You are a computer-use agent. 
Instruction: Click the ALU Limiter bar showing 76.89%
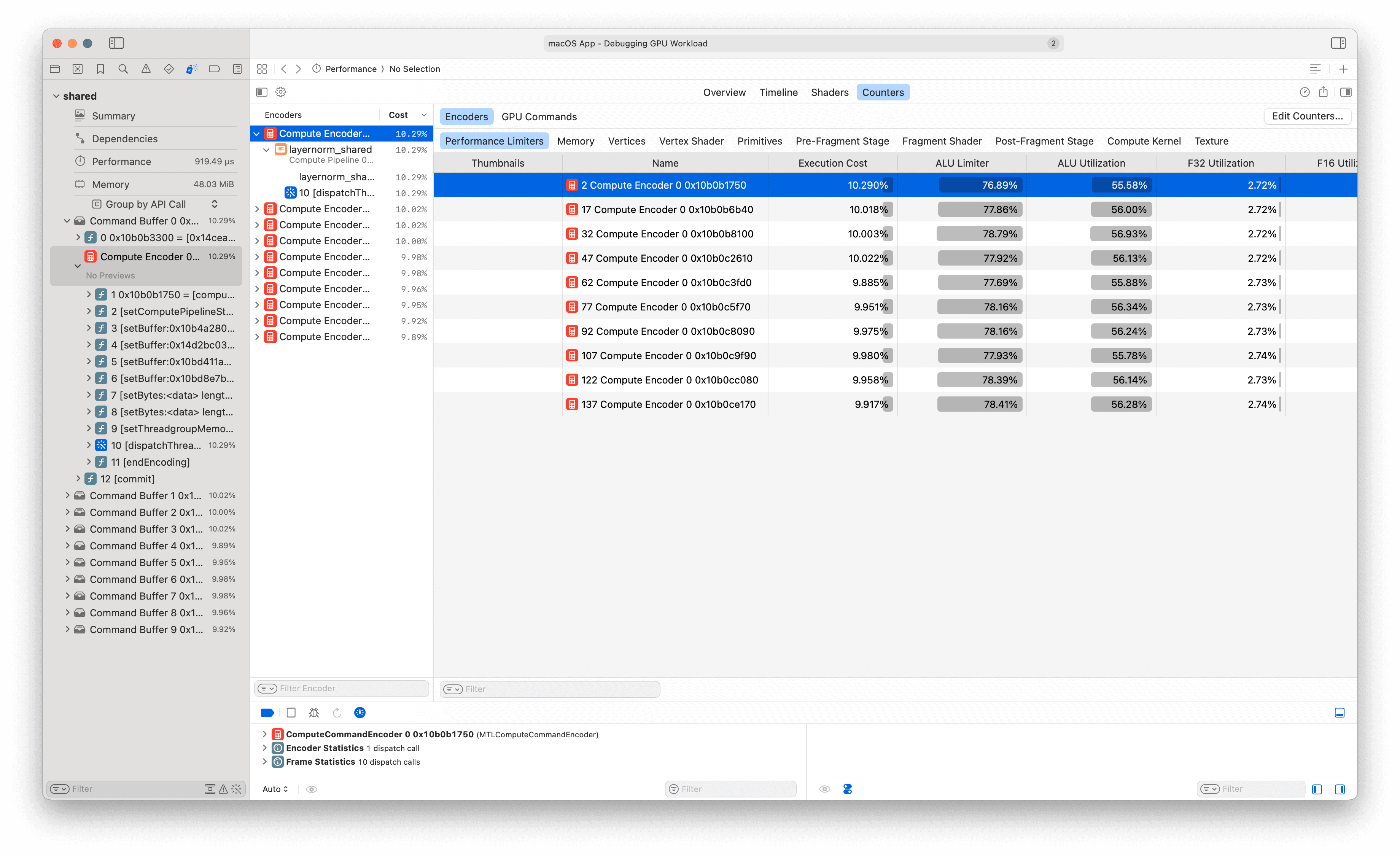(x=980, y=185)
